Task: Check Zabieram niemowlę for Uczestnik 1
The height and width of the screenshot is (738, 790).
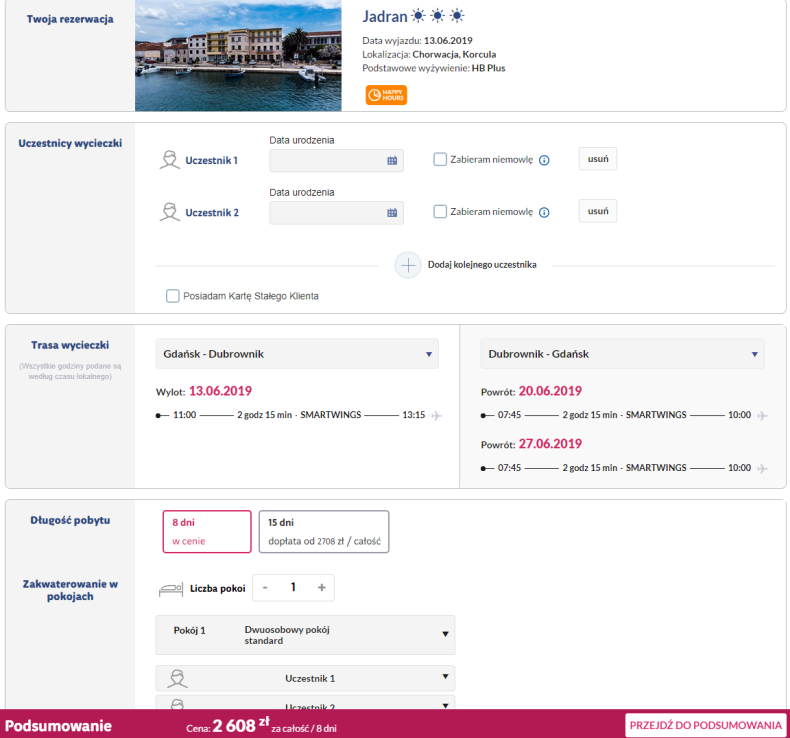Action: (440, 160)
